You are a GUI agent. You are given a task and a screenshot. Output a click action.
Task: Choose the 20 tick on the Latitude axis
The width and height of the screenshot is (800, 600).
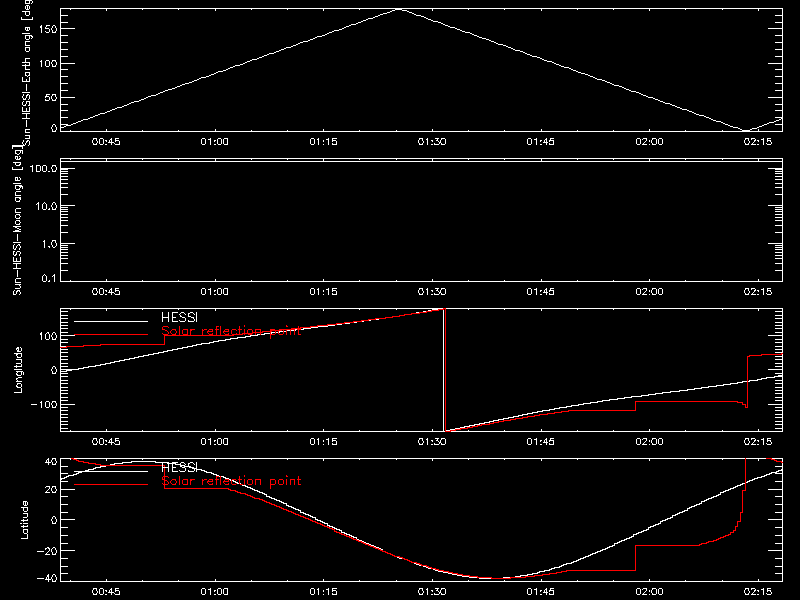click(51, 489)
